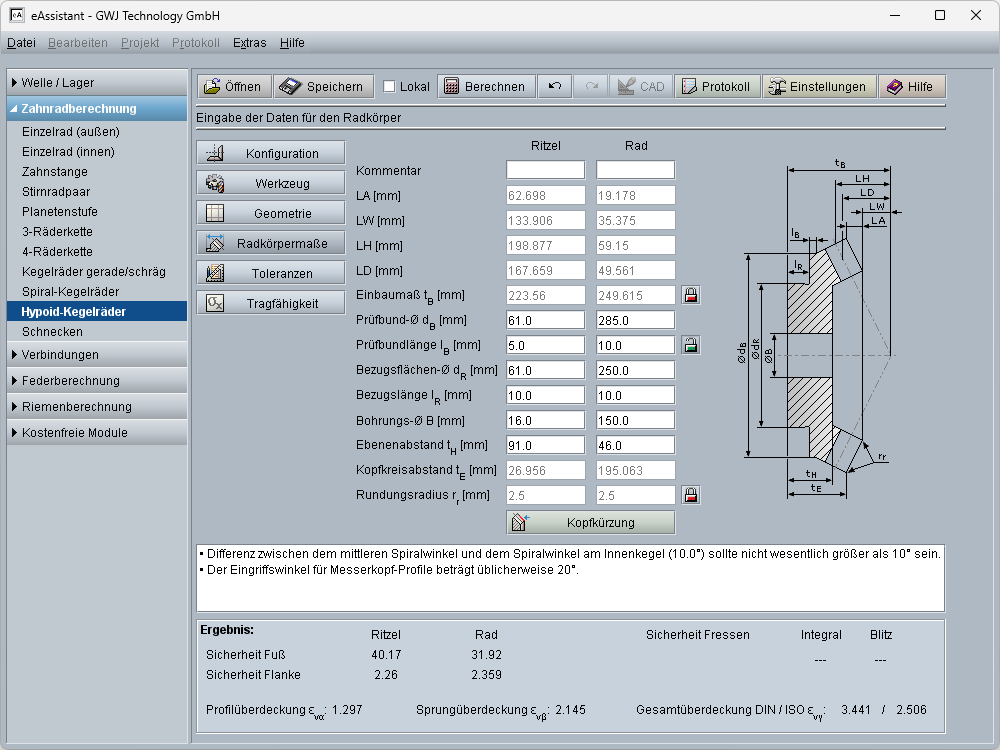Expand the Verbindungen section

[97, 355]
